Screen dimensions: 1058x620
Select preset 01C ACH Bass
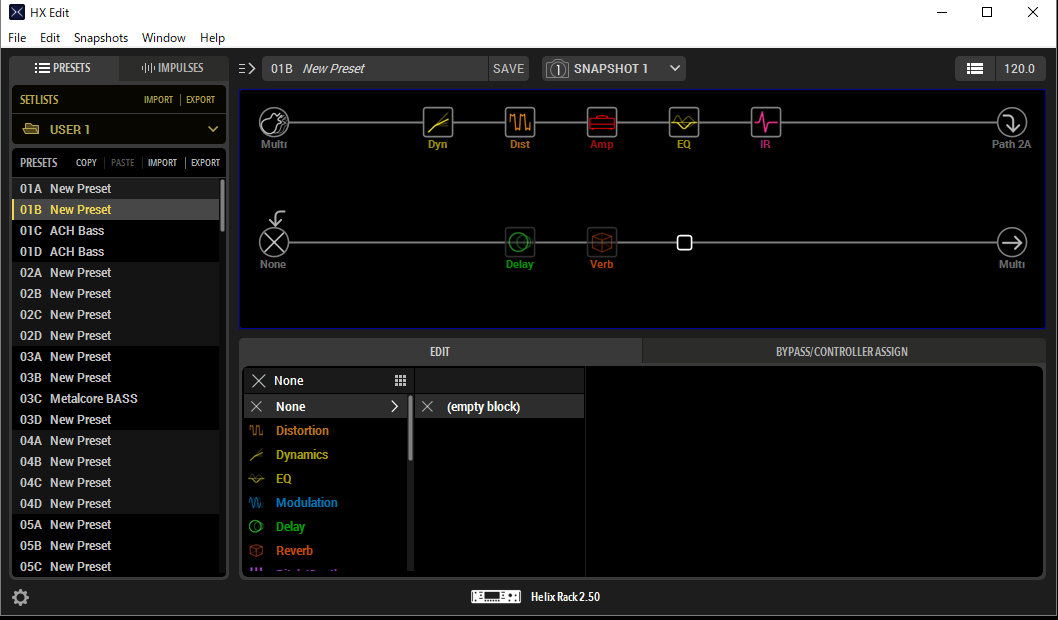point(115,231)
